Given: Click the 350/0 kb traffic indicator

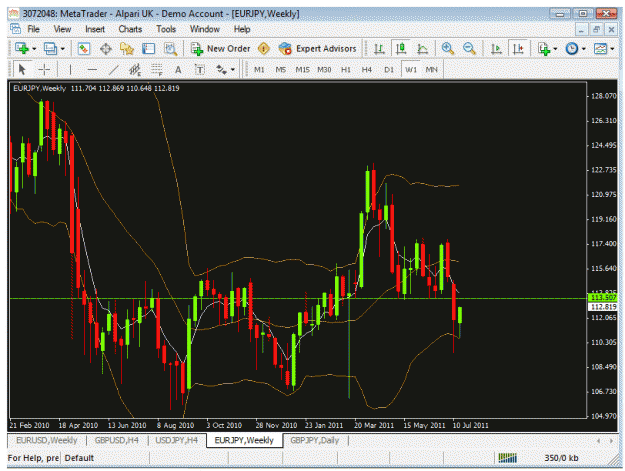Looking at the screenshot, I should point(561,458).
